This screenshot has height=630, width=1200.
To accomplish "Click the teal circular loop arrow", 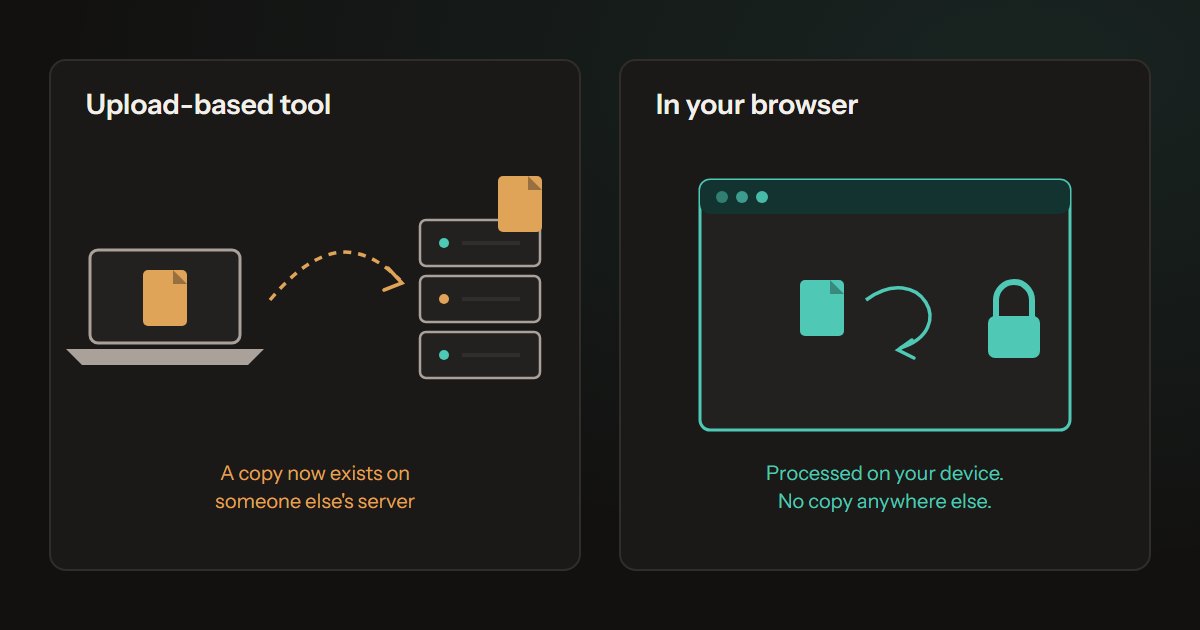I will (898, 322).
